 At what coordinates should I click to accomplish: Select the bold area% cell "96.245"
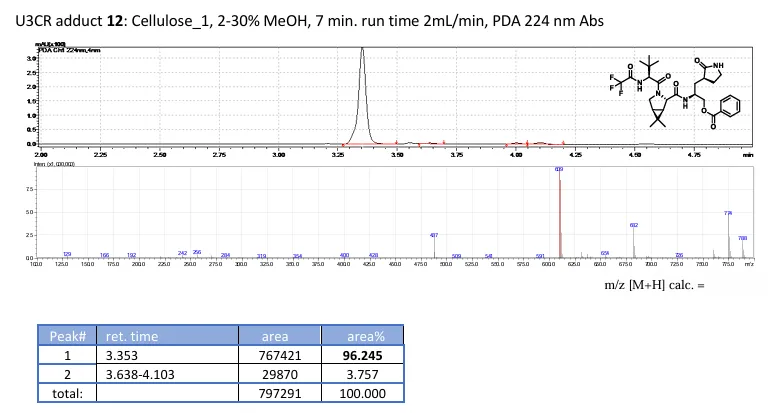point(363,355)
